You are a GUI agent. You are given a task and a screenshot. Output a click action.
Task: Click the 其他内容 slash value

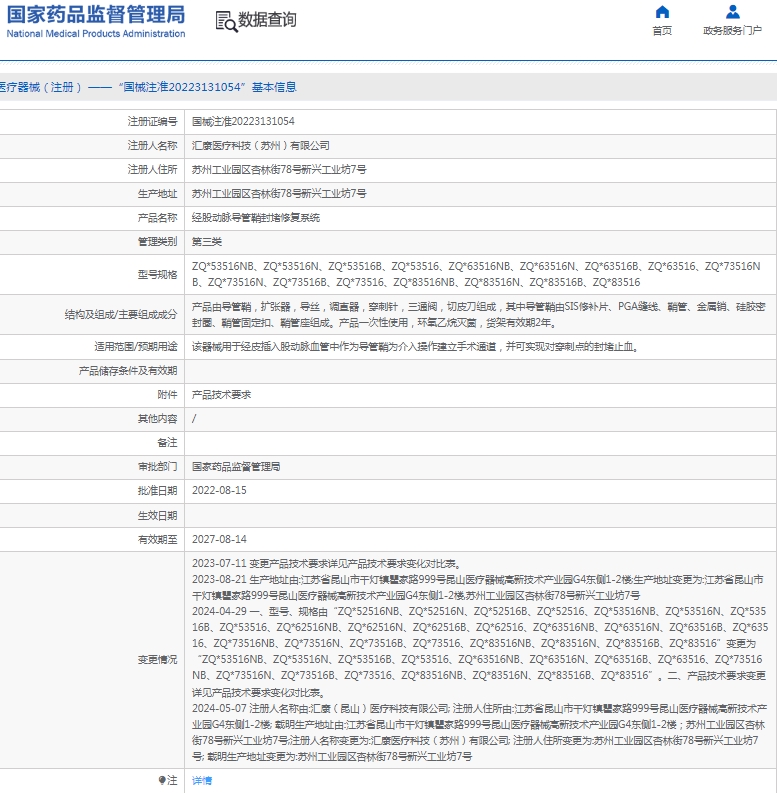click(194, 419)
